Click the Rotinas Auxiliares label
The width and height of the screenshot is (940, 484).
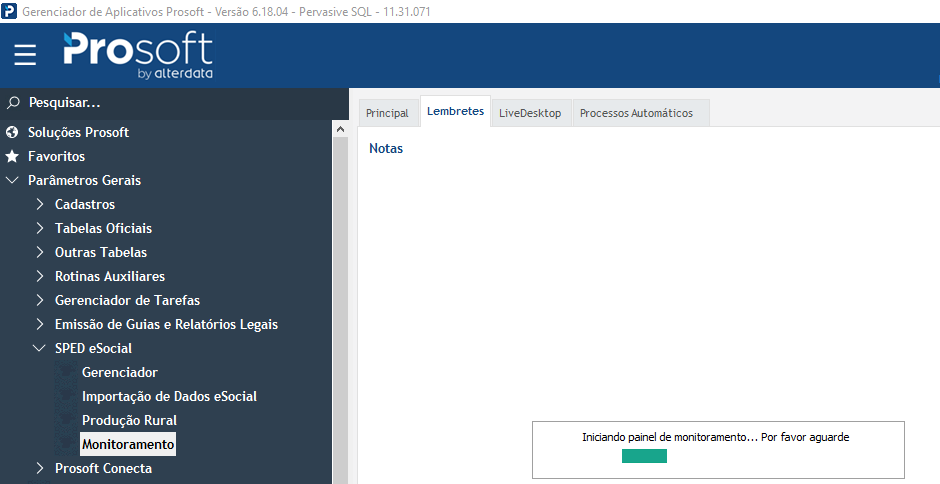click(x=110, y=276)
